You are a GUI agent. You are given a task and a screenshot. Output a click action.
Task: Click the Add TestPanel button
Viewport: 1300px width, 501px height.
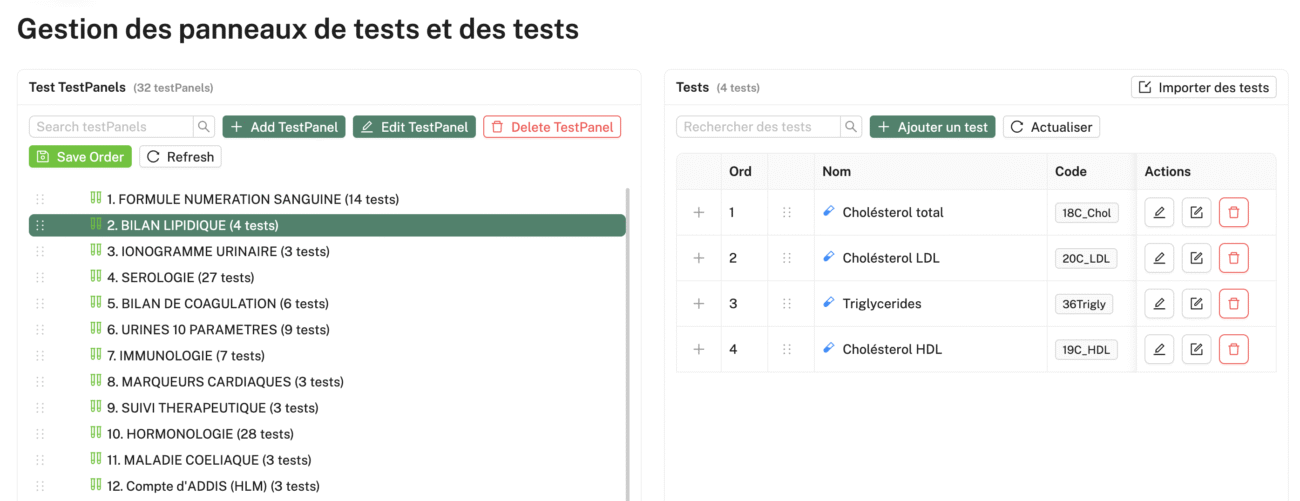(284, 127)
